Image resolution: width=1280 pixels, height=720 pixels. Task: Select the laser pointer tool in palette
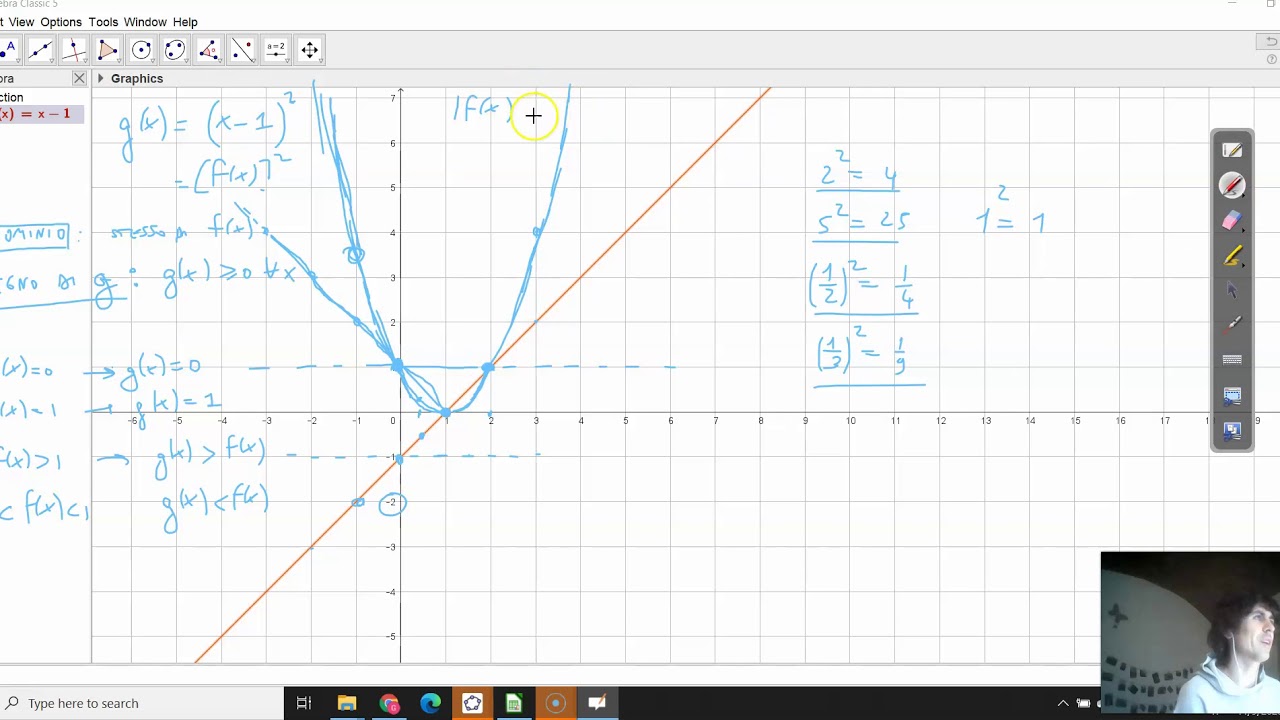1232,324
